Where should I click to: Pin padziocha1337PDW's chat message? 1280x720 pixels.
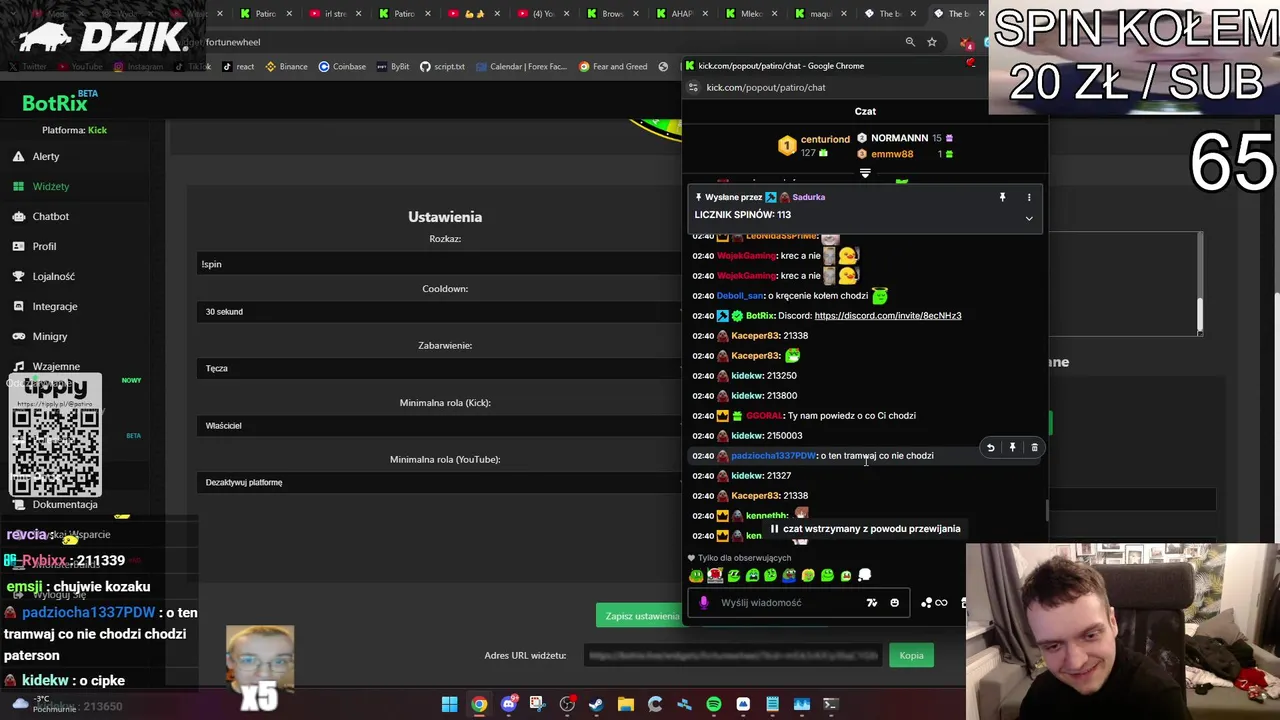tap(1012, 448)
